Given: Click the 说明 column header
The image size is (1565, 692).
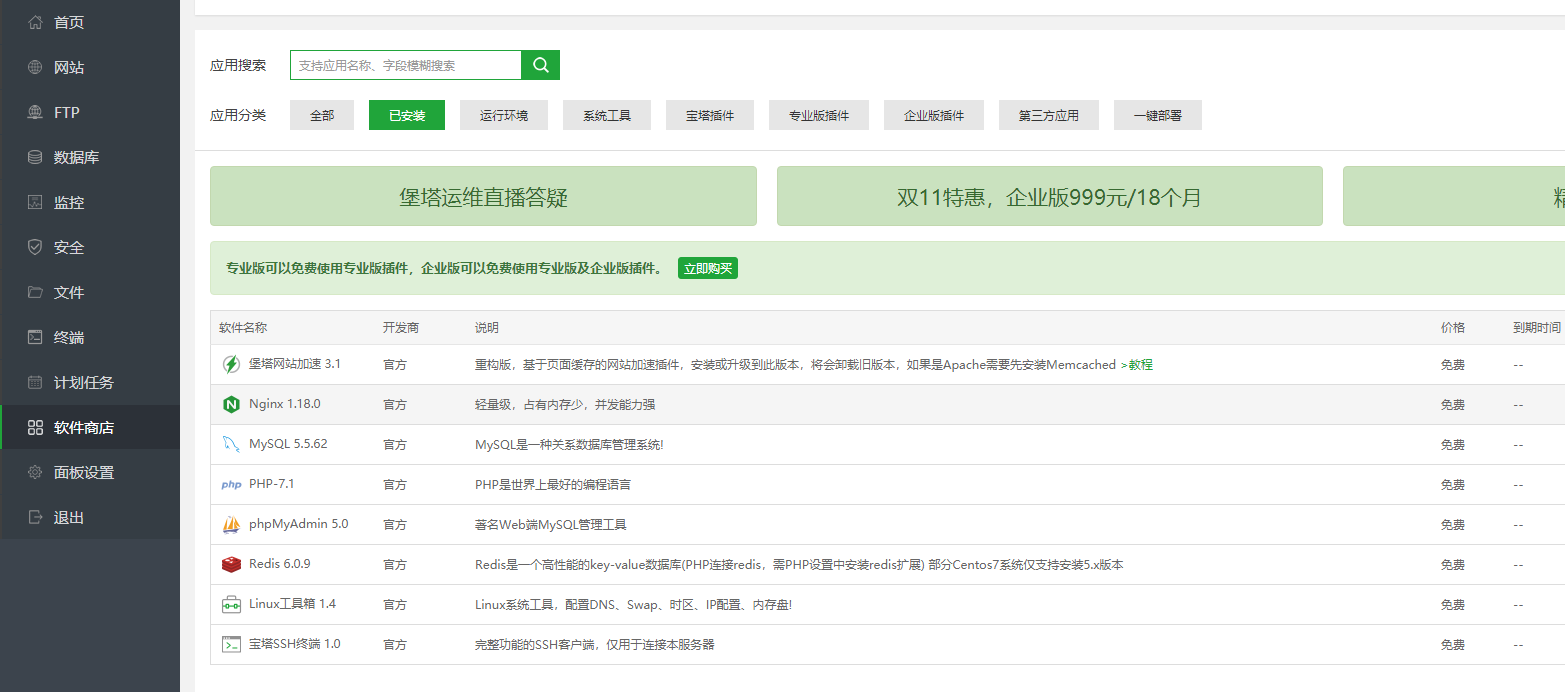Looking at the screenshot, I should [487, 328].
